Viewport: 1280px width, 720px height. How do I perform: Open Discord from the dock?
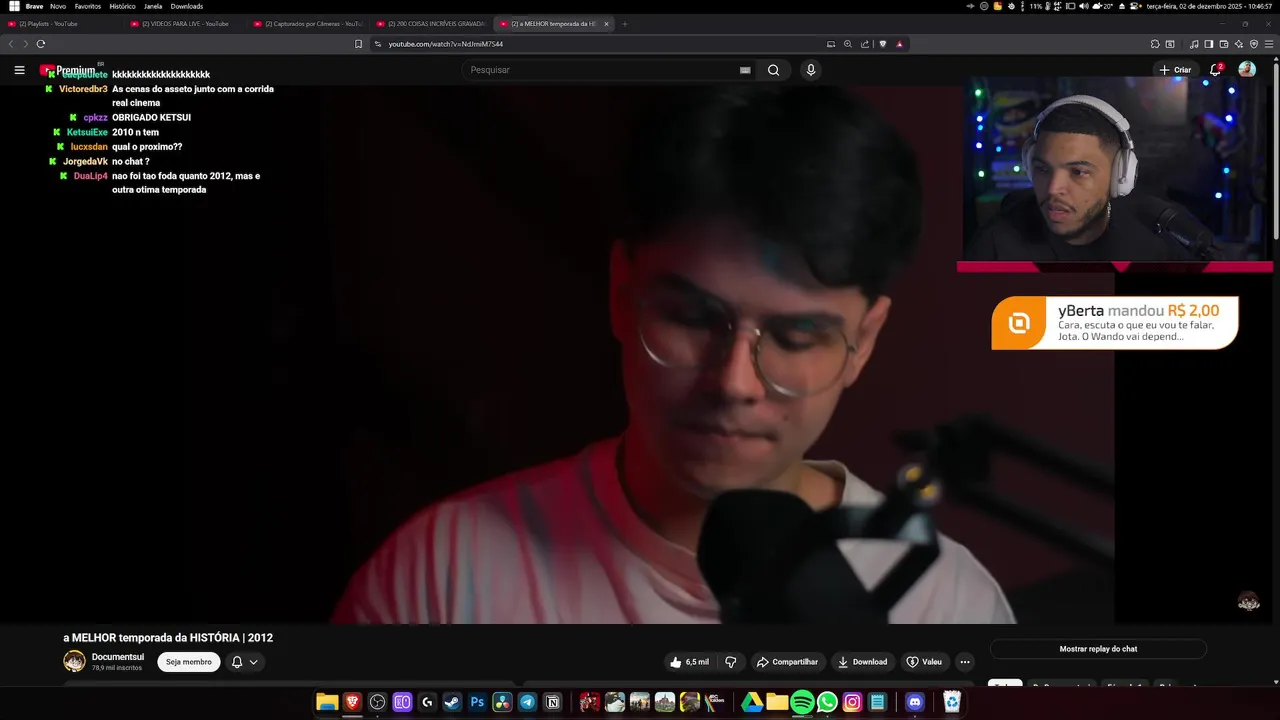tap(914, 702)
